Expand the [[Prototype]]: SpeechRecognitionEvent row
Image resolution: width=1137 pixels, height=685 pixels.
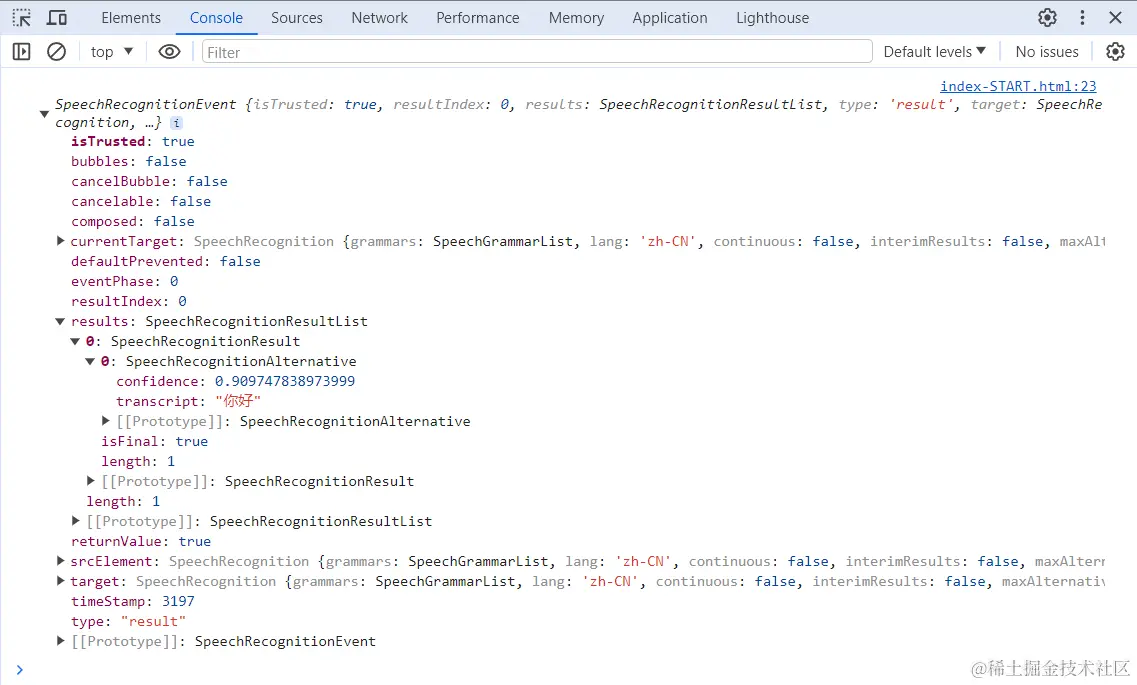pyautogui.click(x=61, y=641)
